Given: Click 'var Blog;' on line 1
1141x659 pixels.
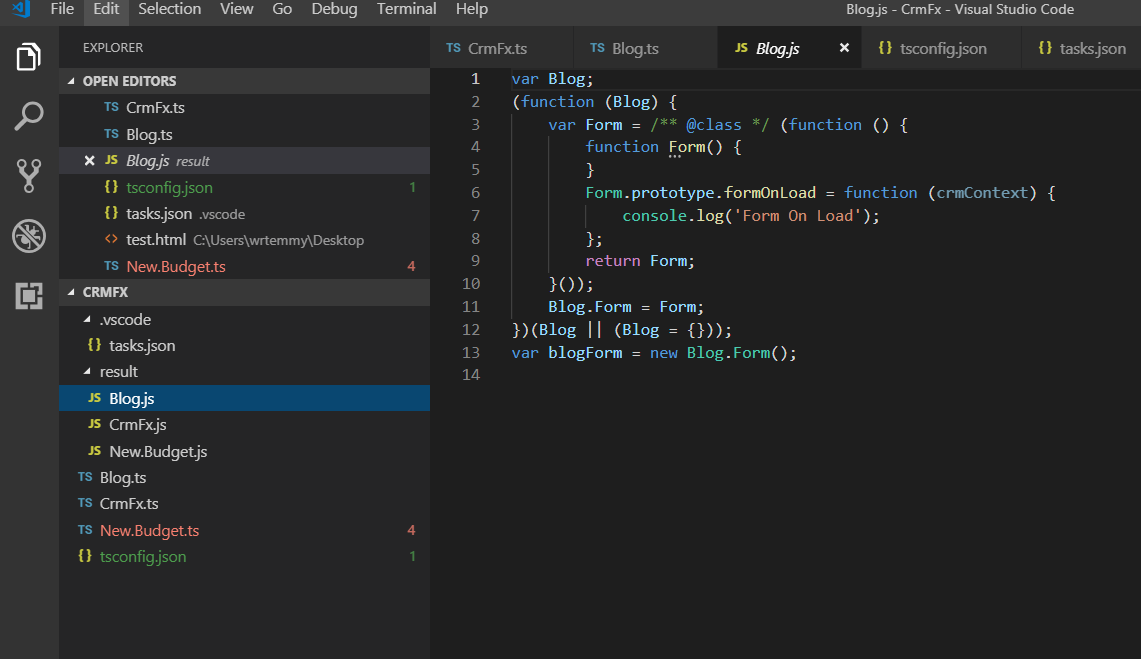Looking at the screenshot, I should 552,79.
